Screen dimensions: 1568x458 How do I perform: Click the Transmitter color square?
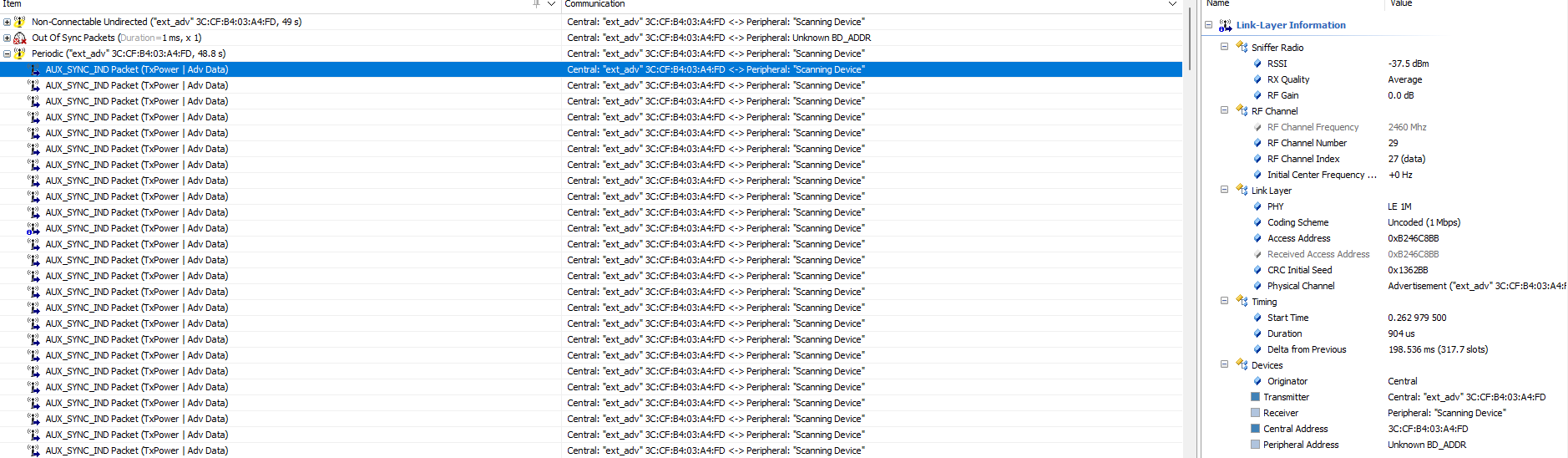pos(1255,397)
